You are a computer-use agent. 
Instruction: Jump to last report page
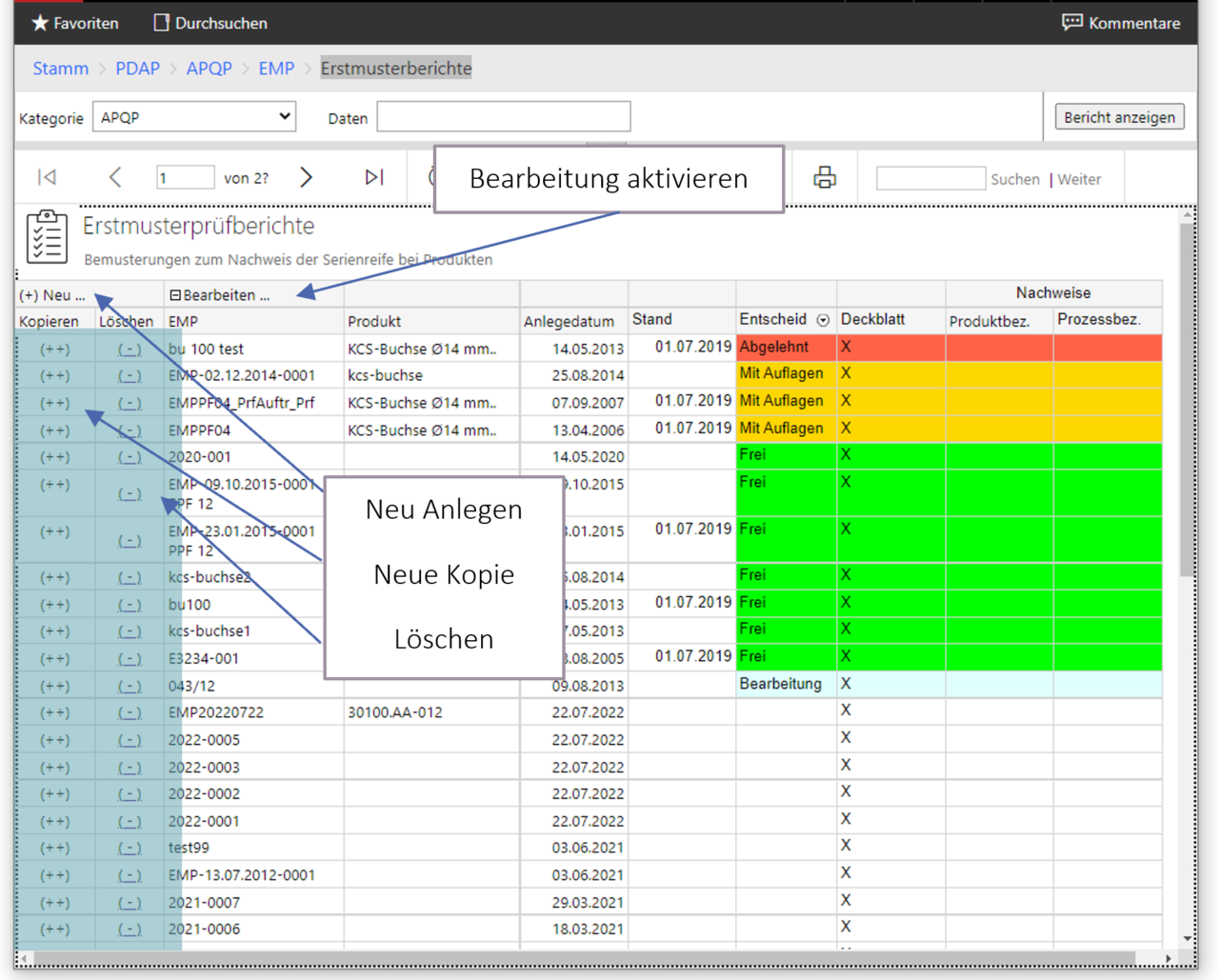374,177
